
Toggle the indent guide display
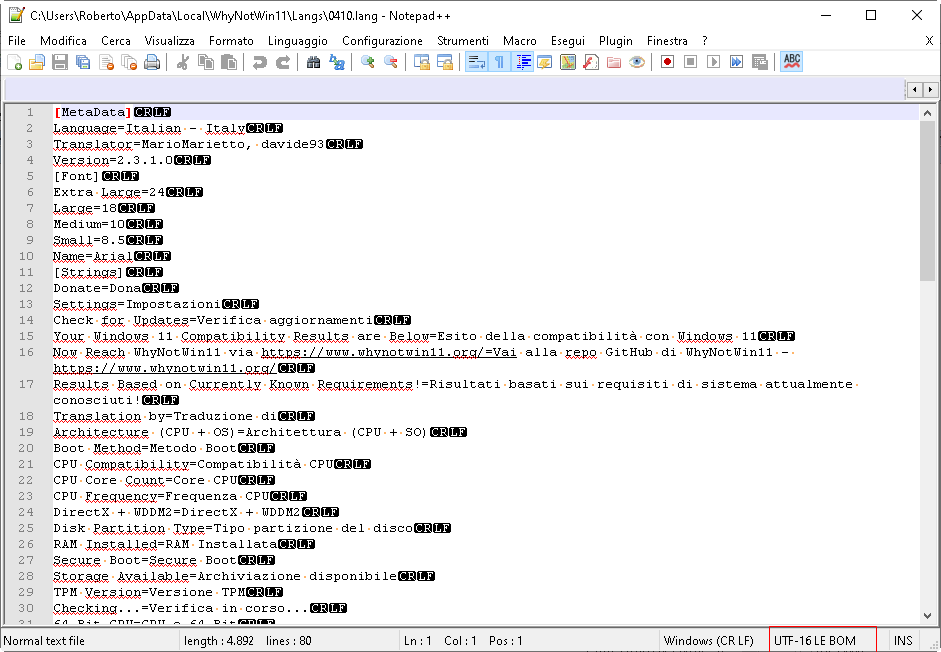pyautogui.click(x=524, y=61)
